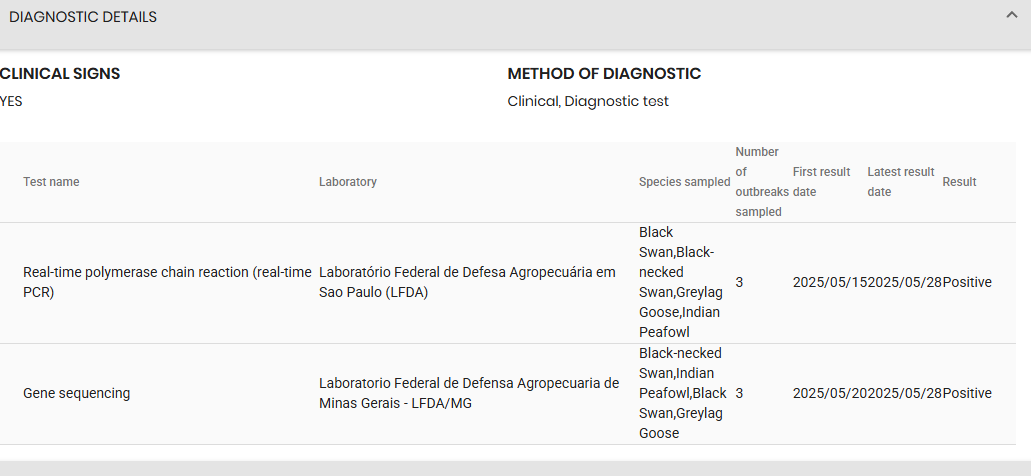Select the Gene sequencing test row
The image size is (1031, 476).
[x=508, y=394]
